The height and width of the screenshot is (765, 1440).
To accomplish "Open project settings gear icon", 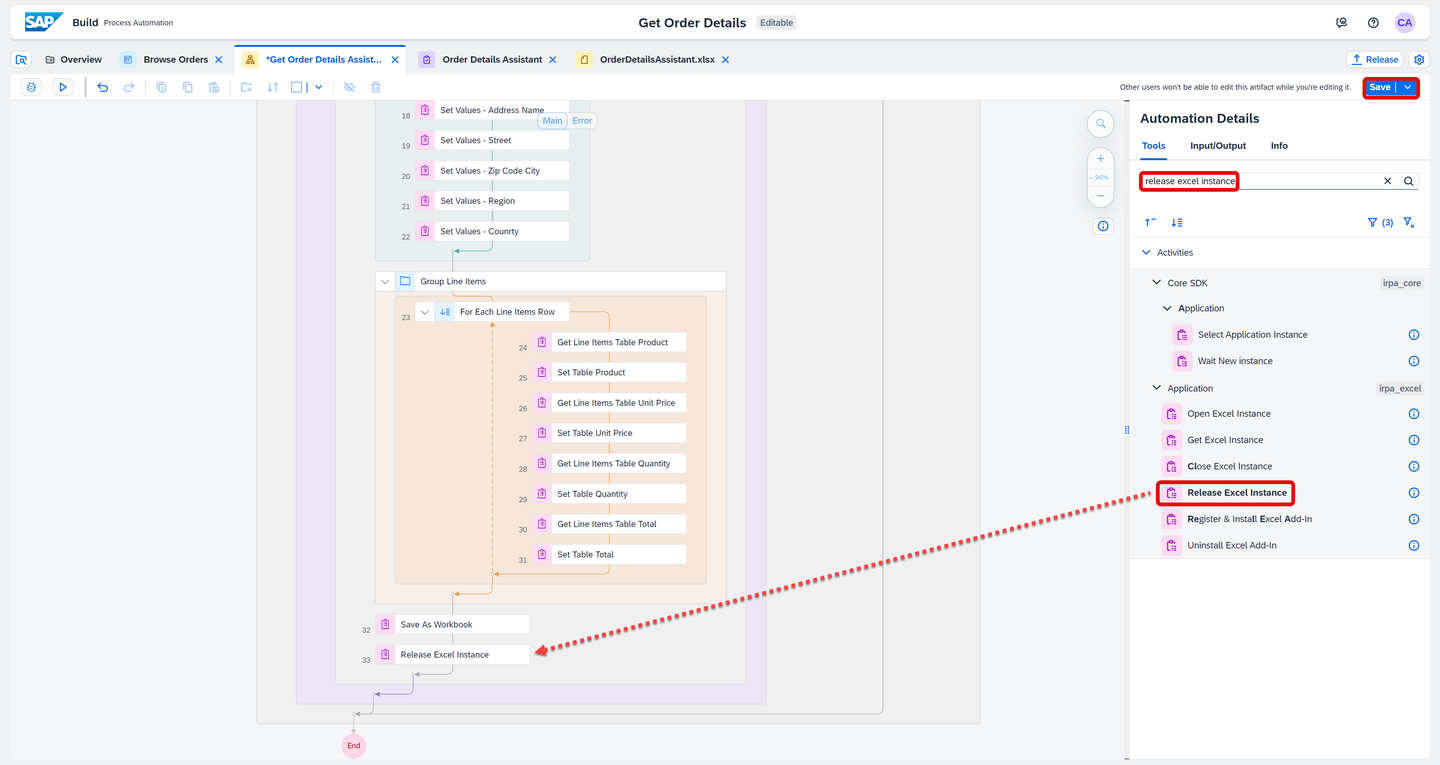I will pos(1419,59).
